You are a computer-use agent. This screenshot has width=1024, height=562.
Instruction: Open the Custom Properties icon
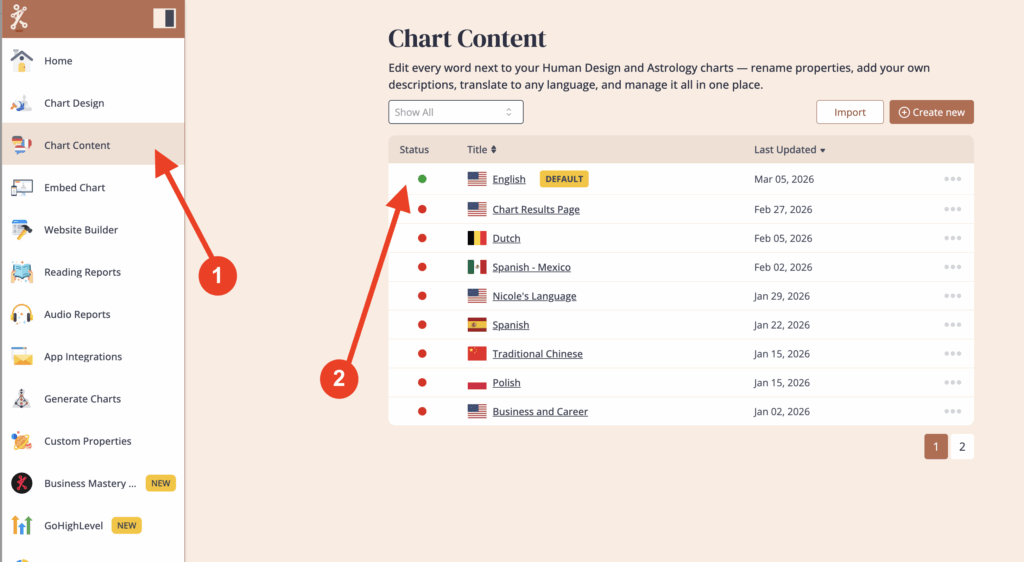[22, 441]
